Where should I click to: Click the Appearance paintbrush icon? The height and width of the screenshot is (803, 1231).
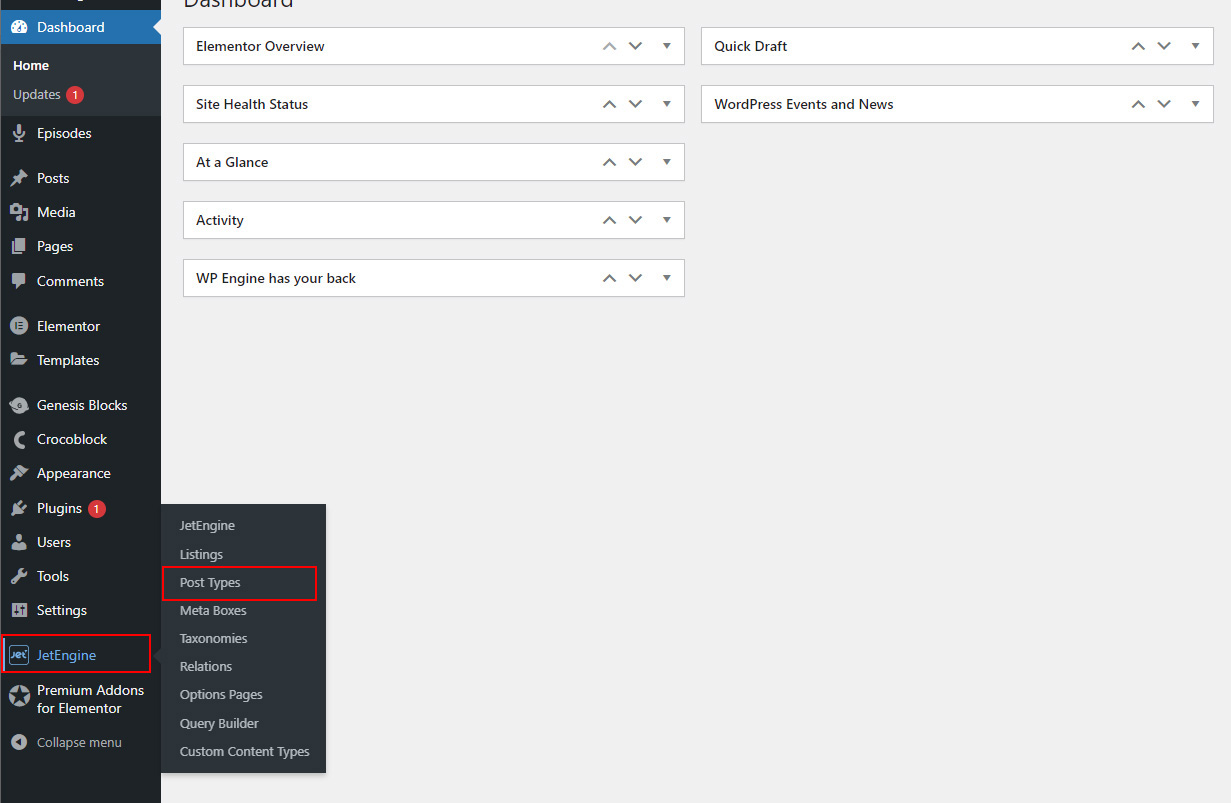pos(19,473)
